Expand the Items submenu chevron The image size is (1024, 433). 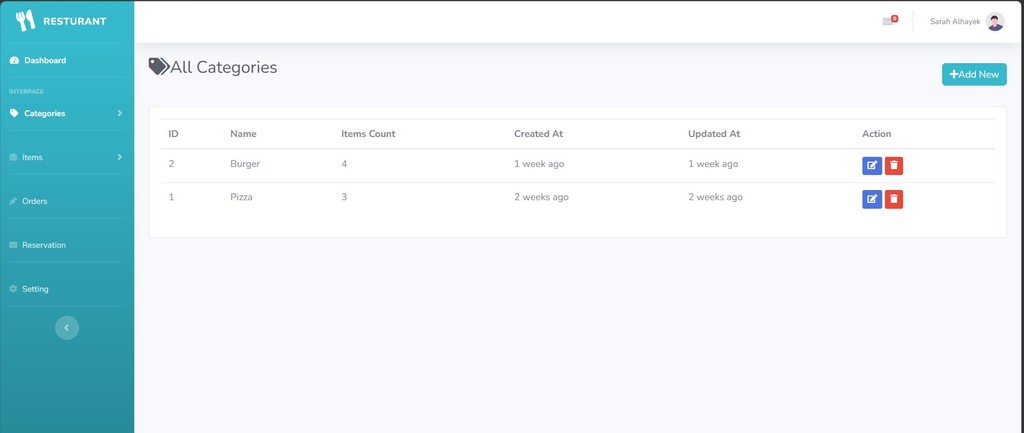point(120,157)
